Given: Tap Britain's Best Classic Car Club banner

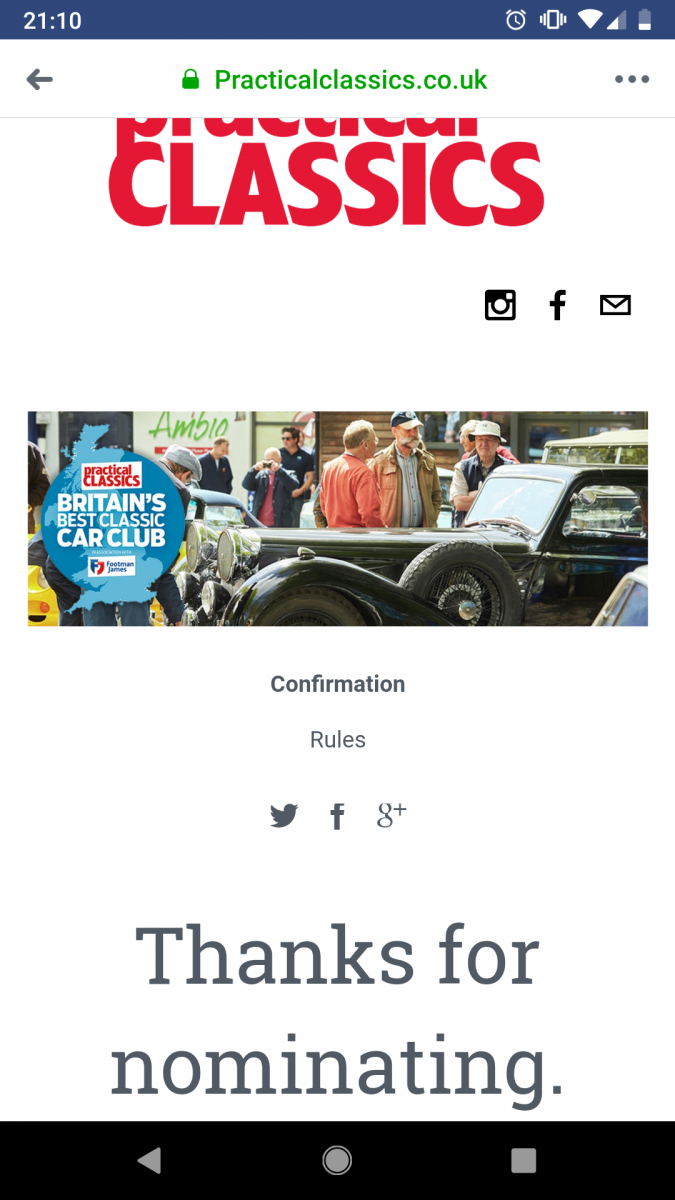Looking at the screenshot, I should (338, 519).
